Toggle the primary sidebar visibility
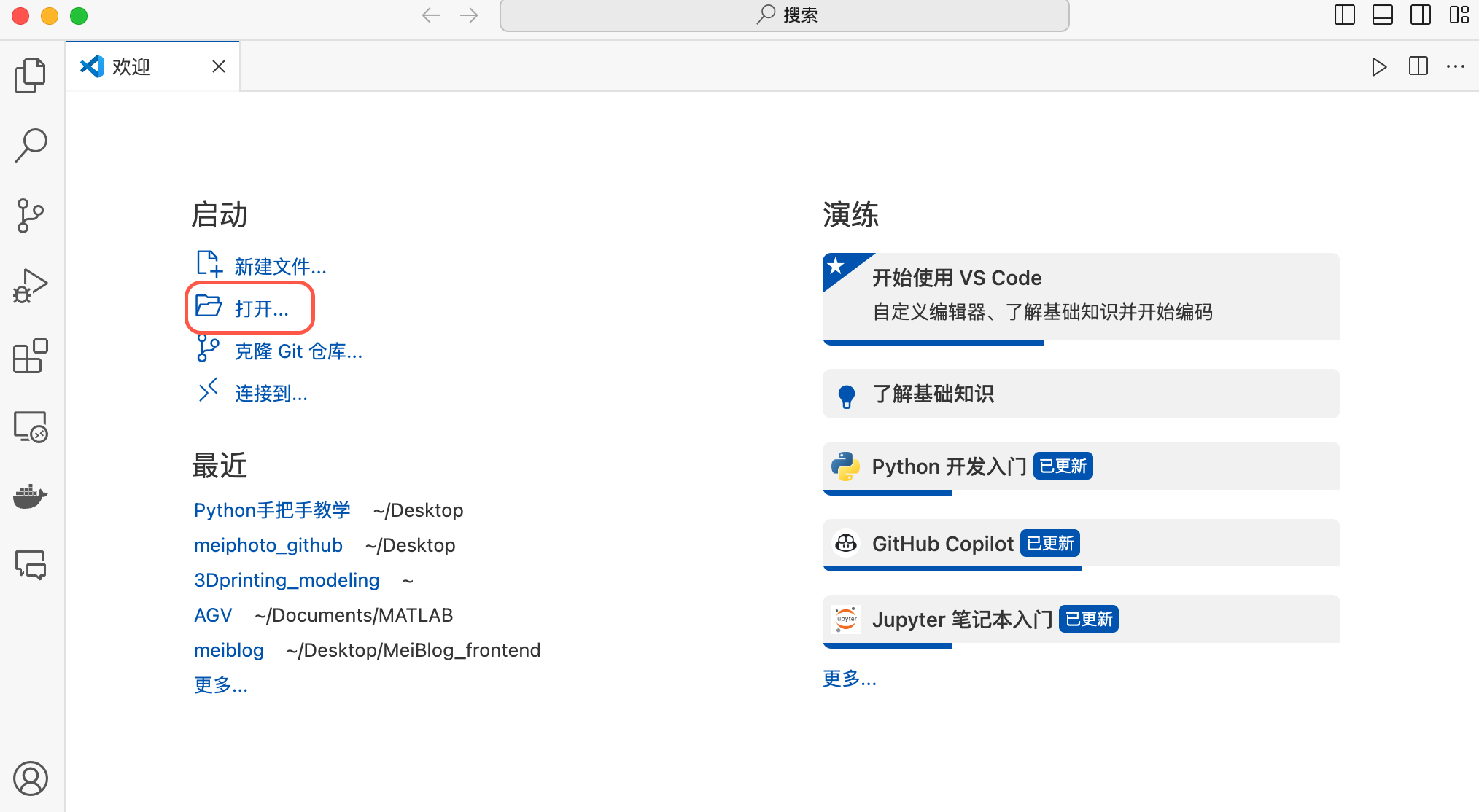Image resolution: width=1479 pixels, height=812 pixels. click(1344, 15)
